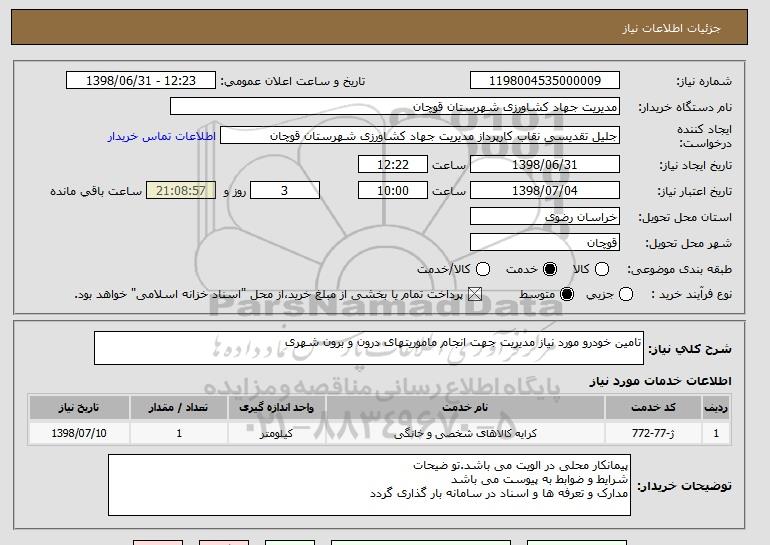The width and height of the screenshot is (770, 545).
Task: Click the نام خدمت column header
Action: tap(465, 408)
